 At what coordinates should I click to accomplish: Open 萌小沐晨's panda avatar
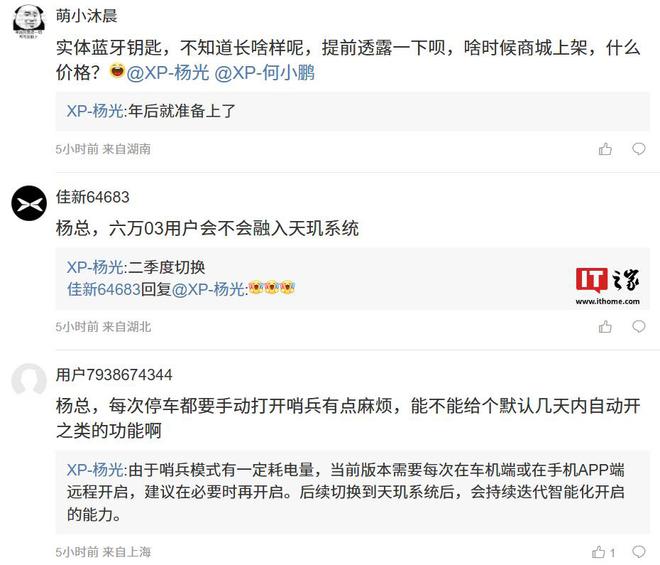point(29,21)
